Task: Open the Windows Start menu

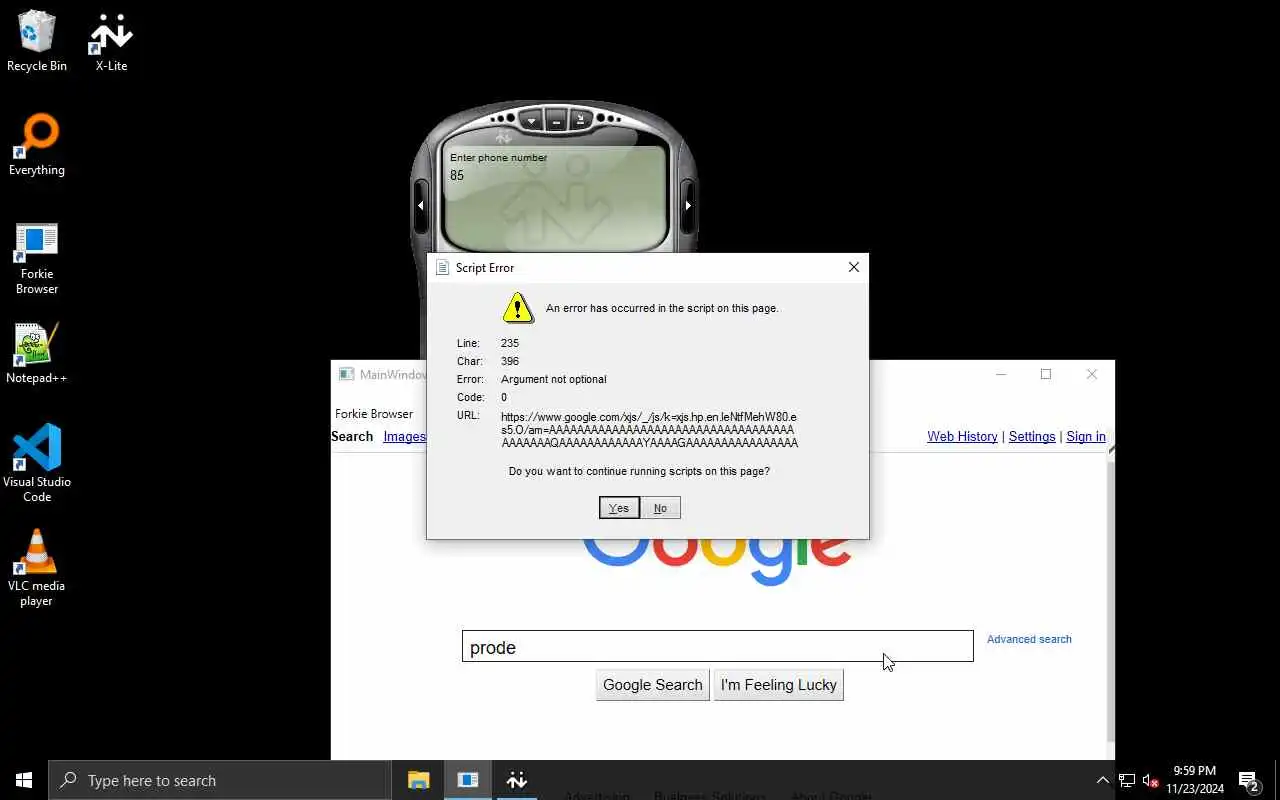Action: point(24,780)
